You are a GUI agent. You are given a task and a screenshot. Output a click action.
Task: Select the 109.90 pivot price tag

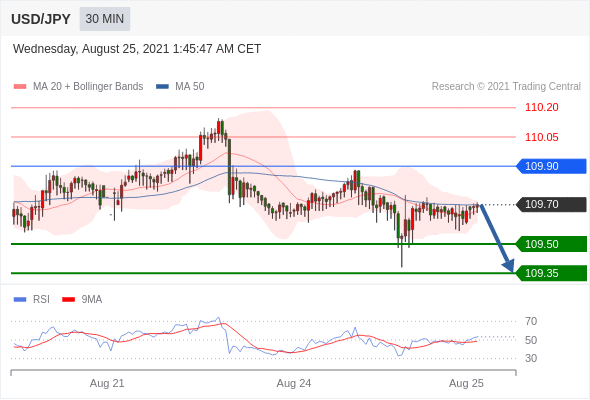(x=551, y=166)
